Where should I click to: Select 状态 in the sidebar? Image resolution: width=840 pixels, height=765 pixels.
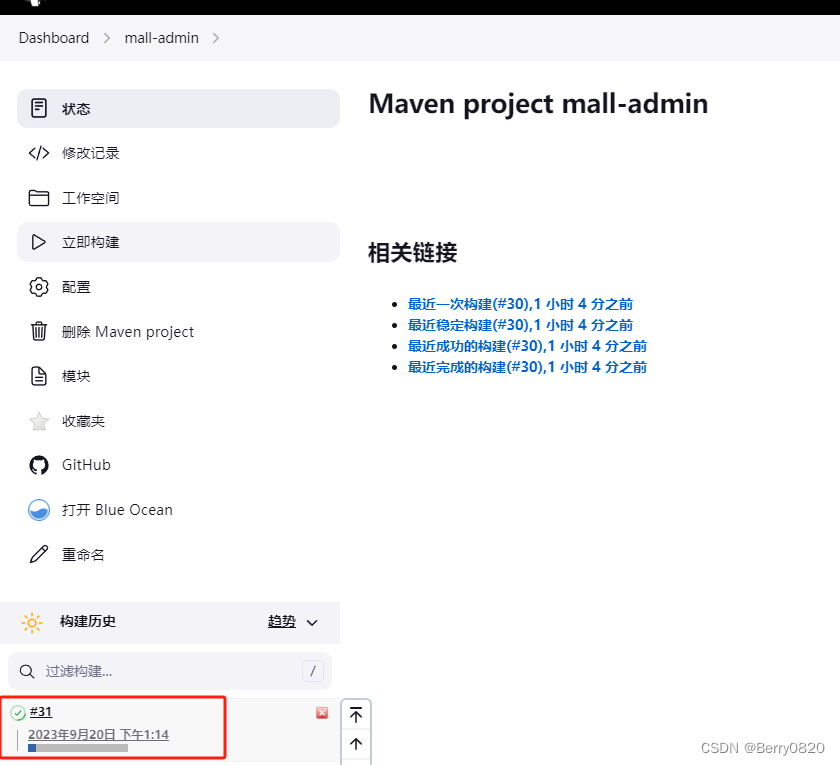tap(178, 108)
